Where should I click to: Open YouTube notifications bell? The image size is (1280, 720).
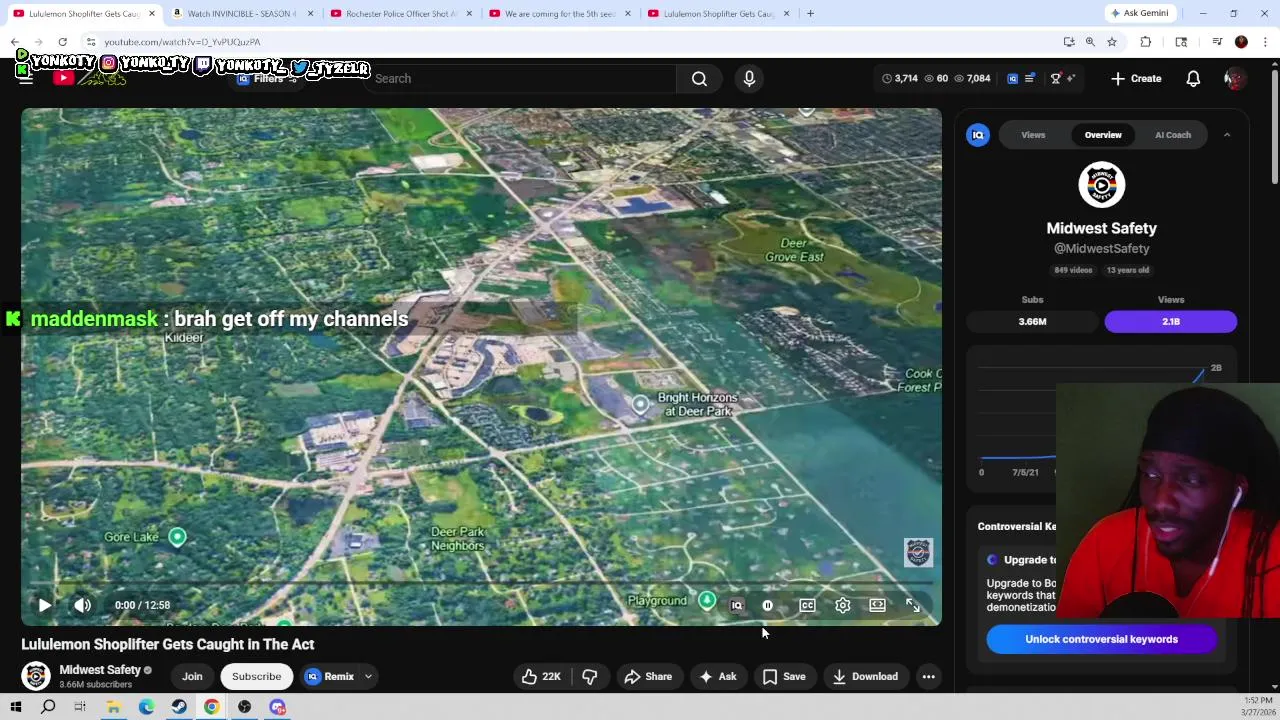[x=1193, y=78]
